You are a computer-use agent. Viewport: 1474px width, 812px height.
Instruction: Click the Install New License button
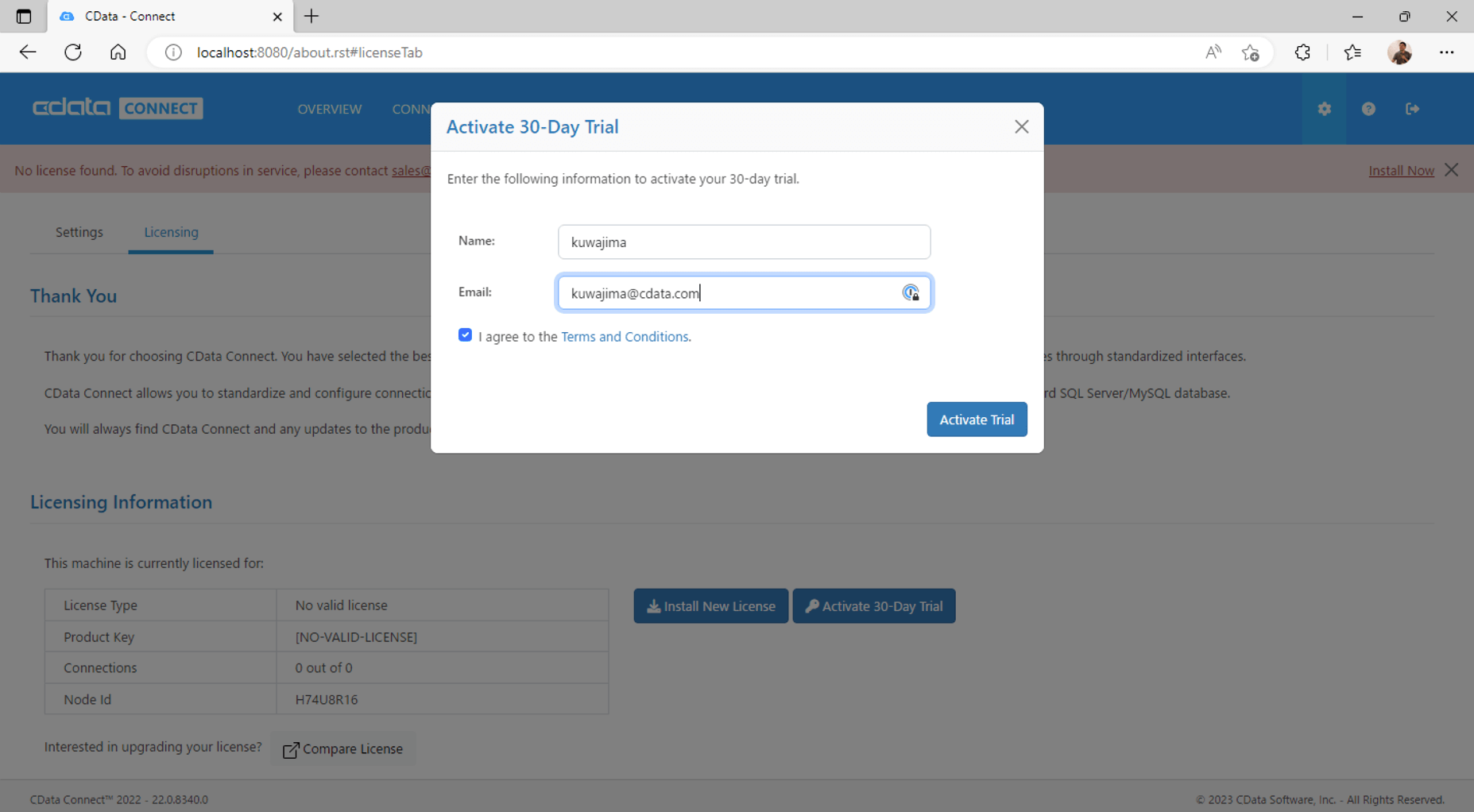click(x=710, y=606)
